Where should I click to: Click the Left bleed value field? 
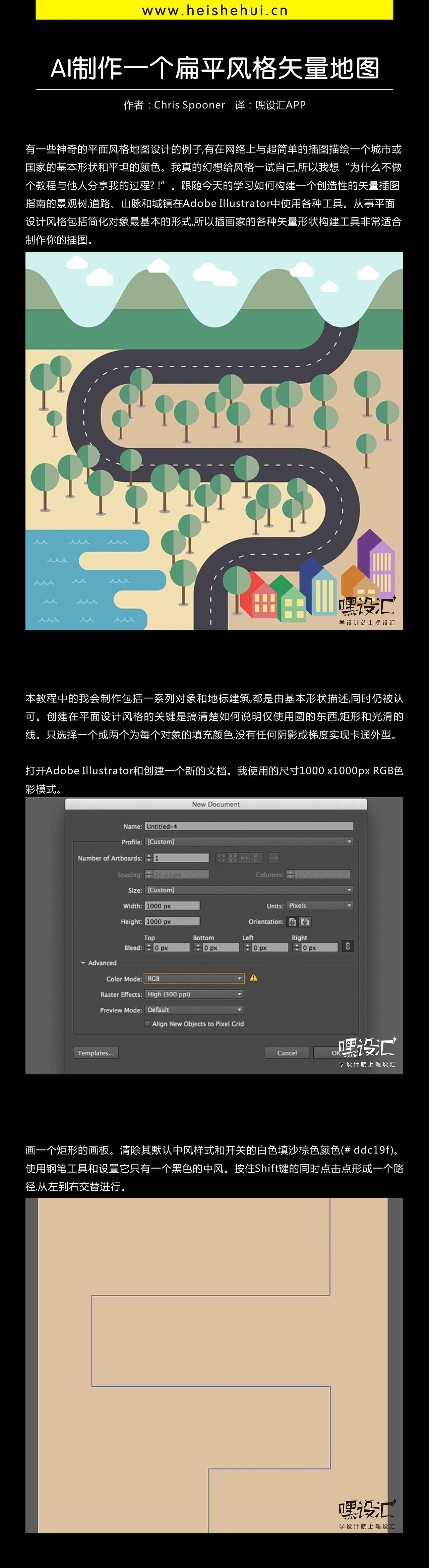pyautogui.click(x=270, y=948)
